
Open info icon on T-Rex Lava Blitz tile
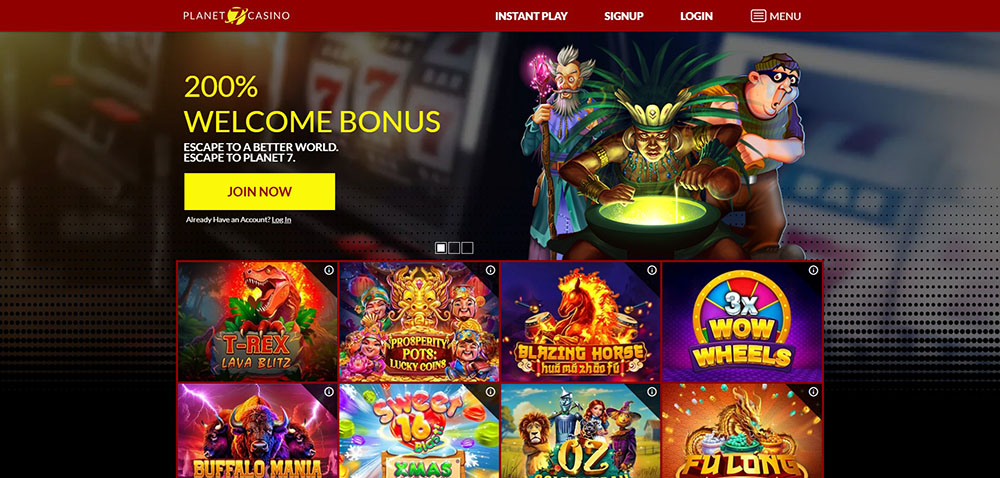point(329,270)
